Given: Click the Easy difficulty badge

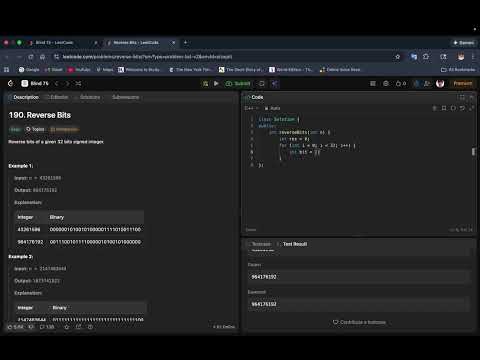Looking at the screenshot, I should tap(15, 129).
